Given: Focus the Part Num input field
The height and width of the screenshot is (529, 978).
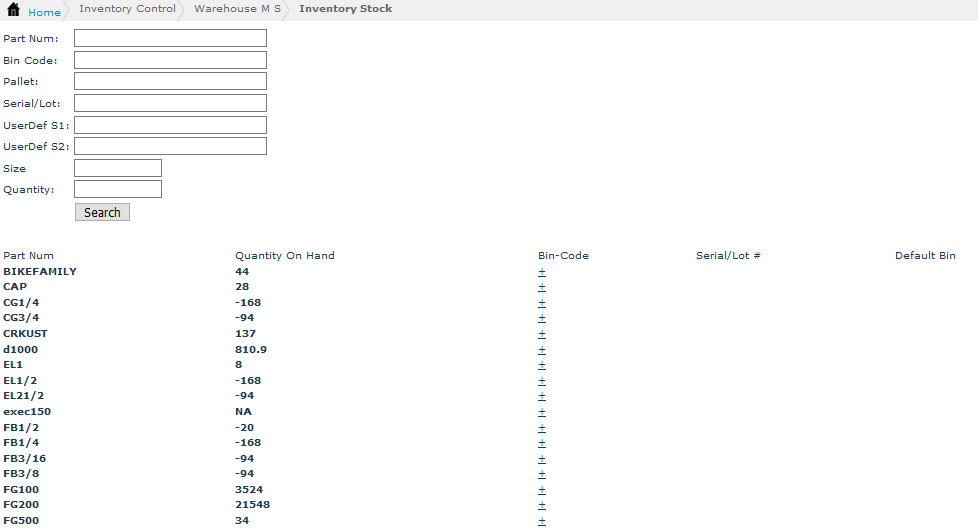Looking at the screenshot, I should pyautogui.click(x=170, y=38).
